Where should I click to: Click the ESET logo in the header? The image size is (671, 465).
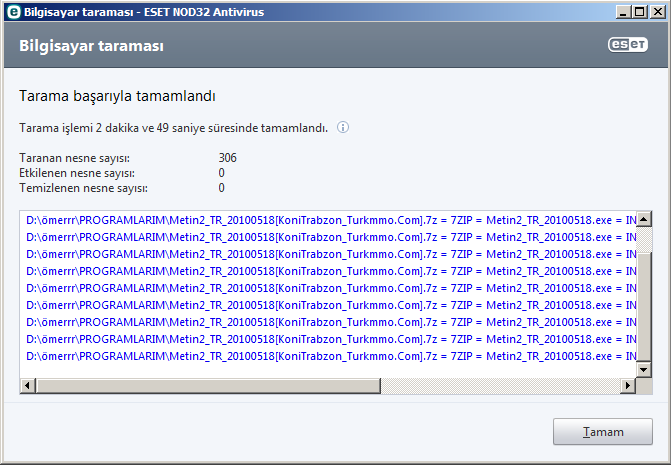pos(628,44)
